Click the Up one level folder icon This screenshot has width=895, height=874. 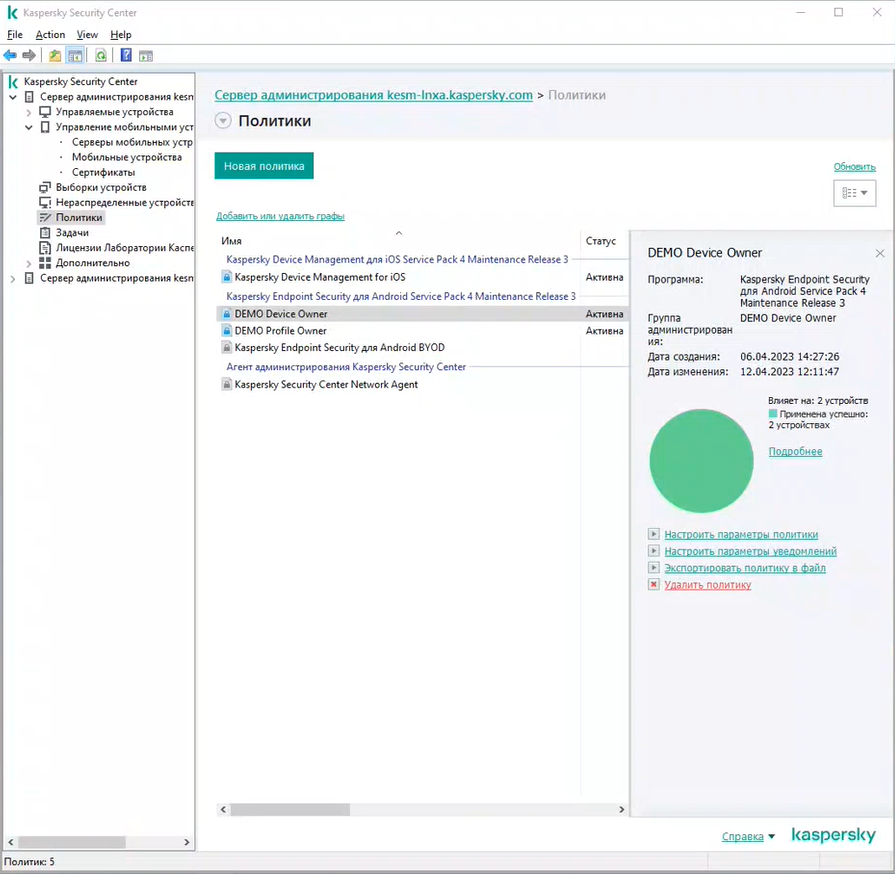pyautogui.click(x=55, y=55)
